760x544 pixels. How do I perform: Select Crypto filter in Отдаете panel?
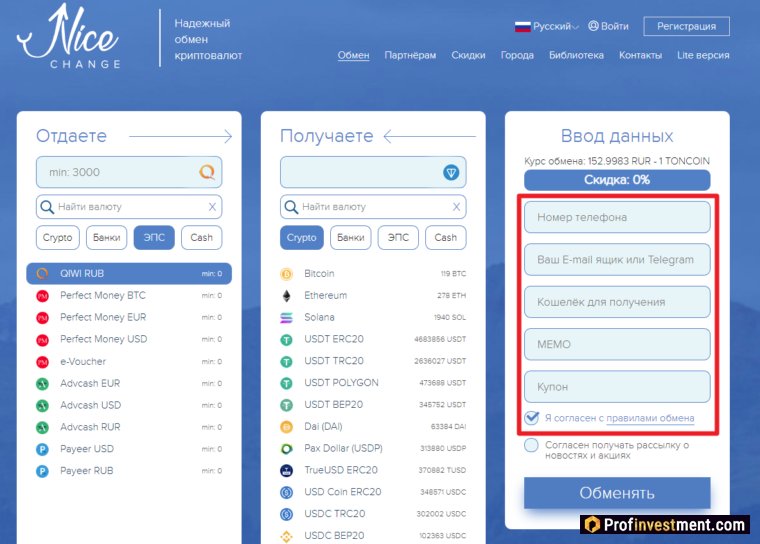58,238
